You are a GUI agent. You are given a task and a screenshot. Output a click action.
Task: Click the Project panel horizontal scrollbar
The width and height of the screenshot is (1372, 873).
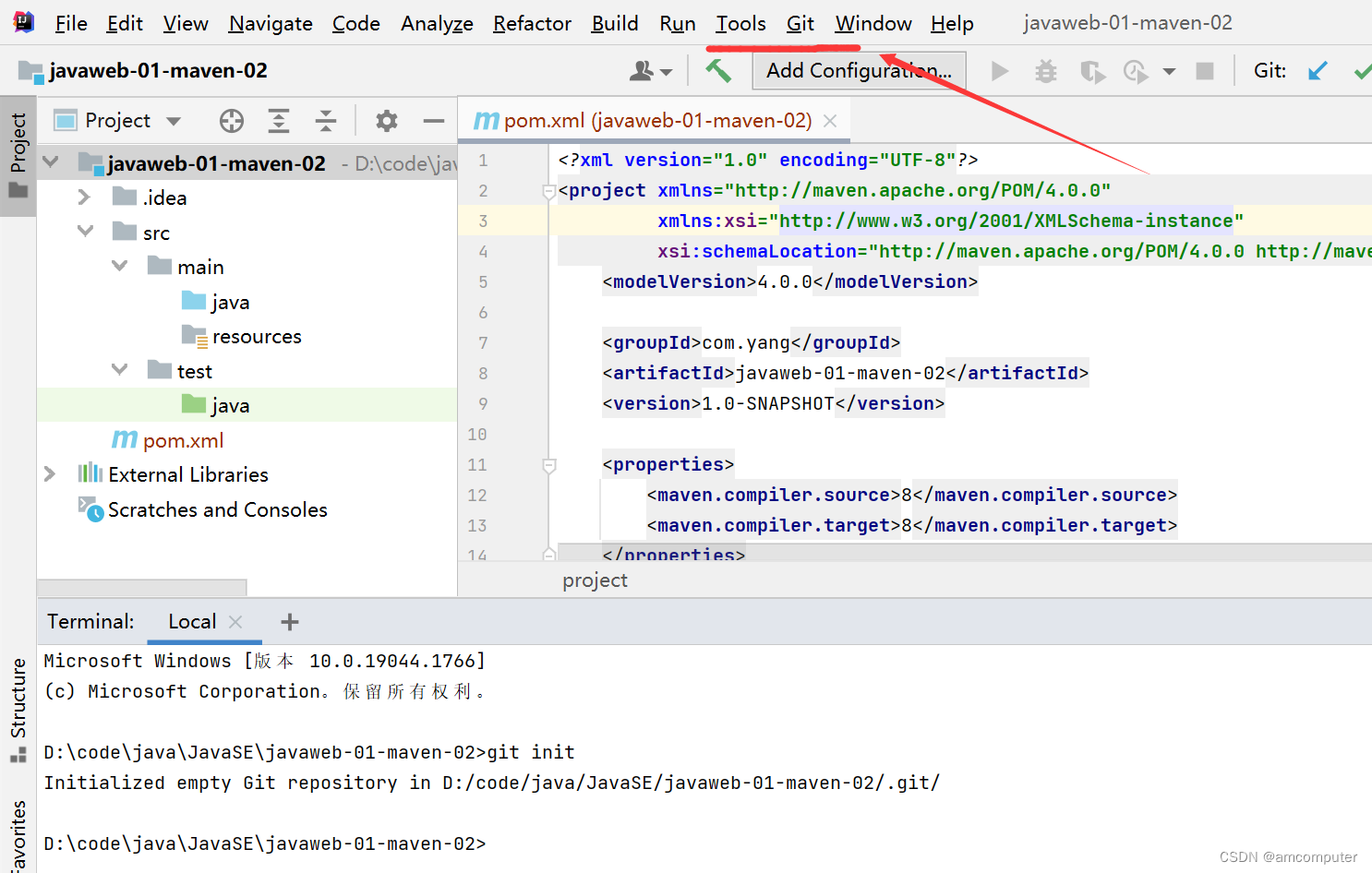tap(142, 588)
